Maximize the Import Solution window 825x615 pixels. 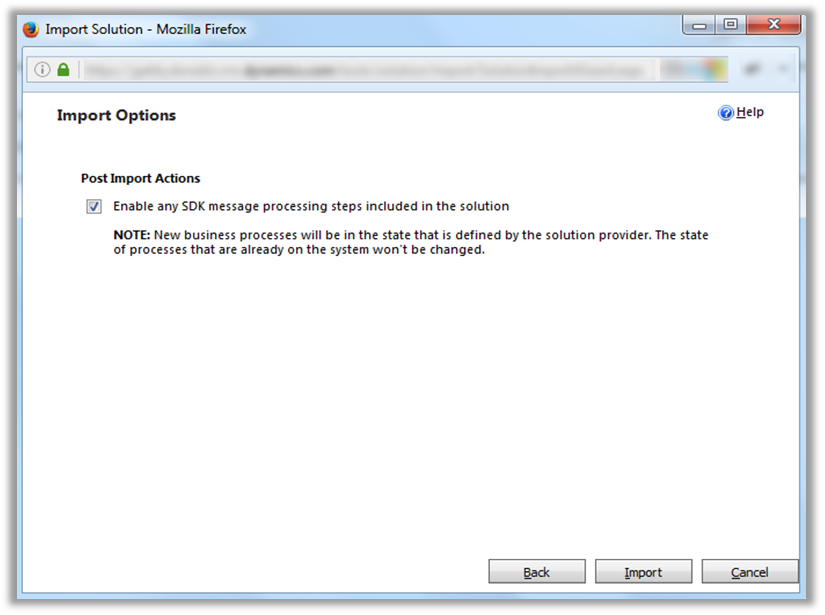click(731, 25)
